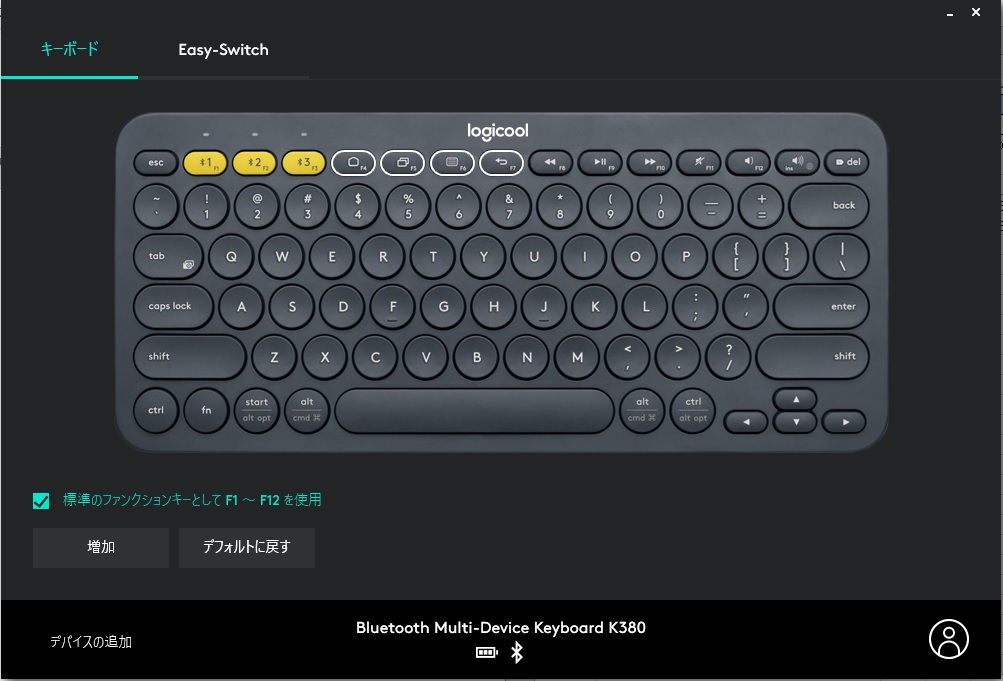Click the デフォルトに戻す button

tap(247, 547)
